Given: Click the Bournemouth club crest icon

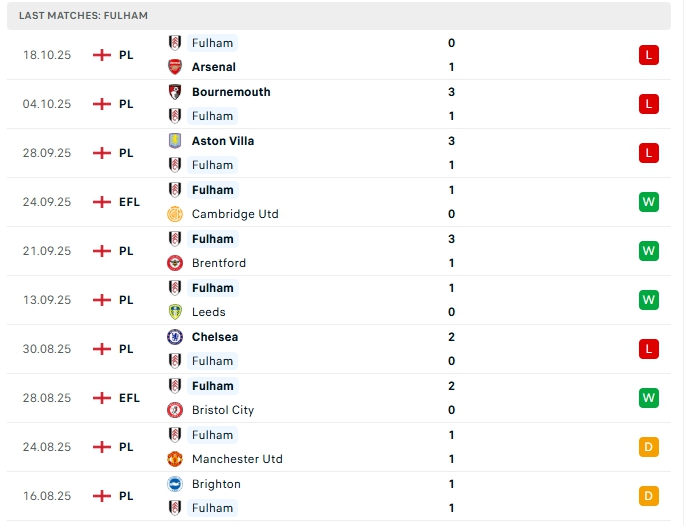Looking at the screenshot, I should 175,92.
